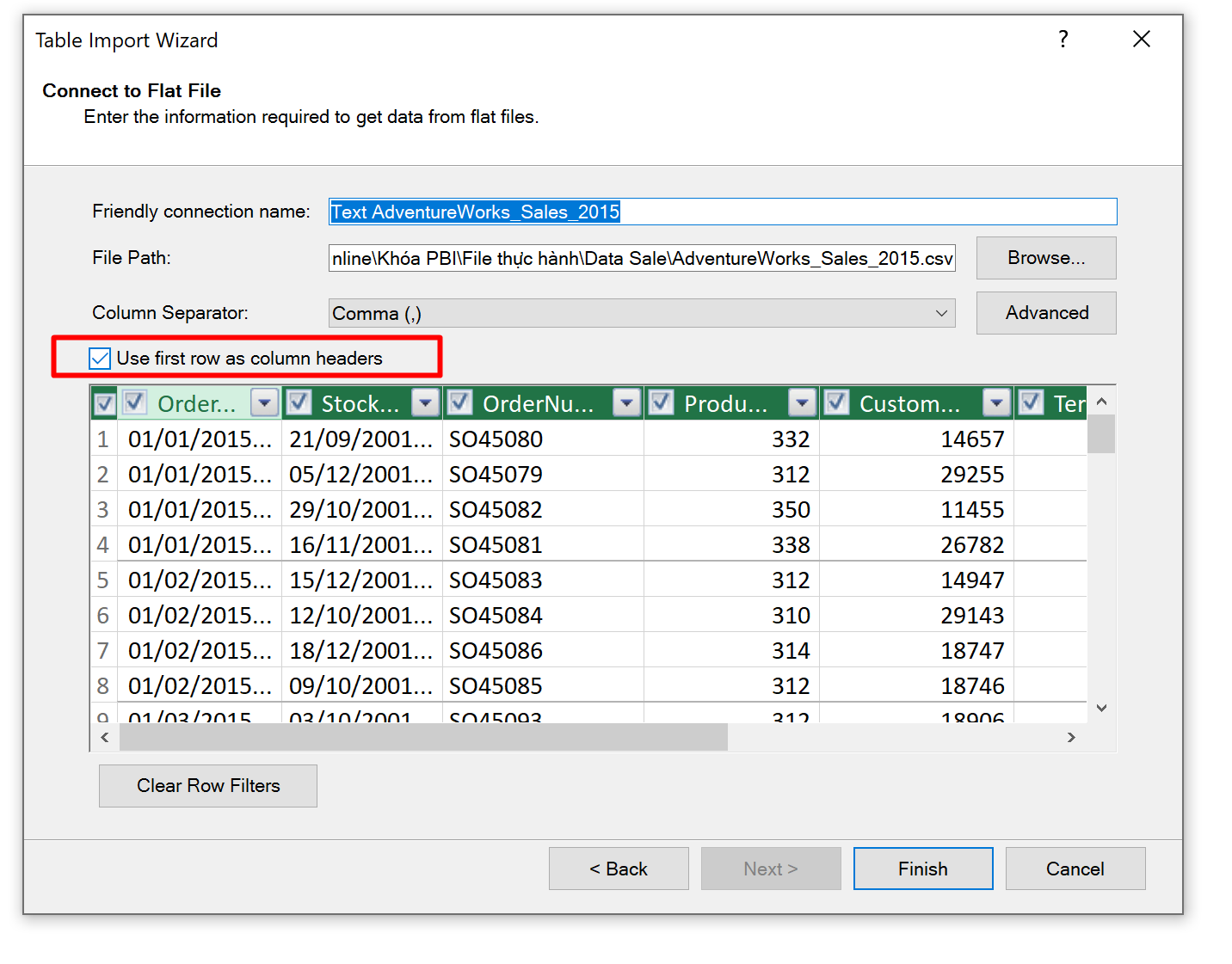Viewport: 1232px width, 964px height.
Task: Click the horizontal scrollbar right arrow
Action: pos(1071,737)
